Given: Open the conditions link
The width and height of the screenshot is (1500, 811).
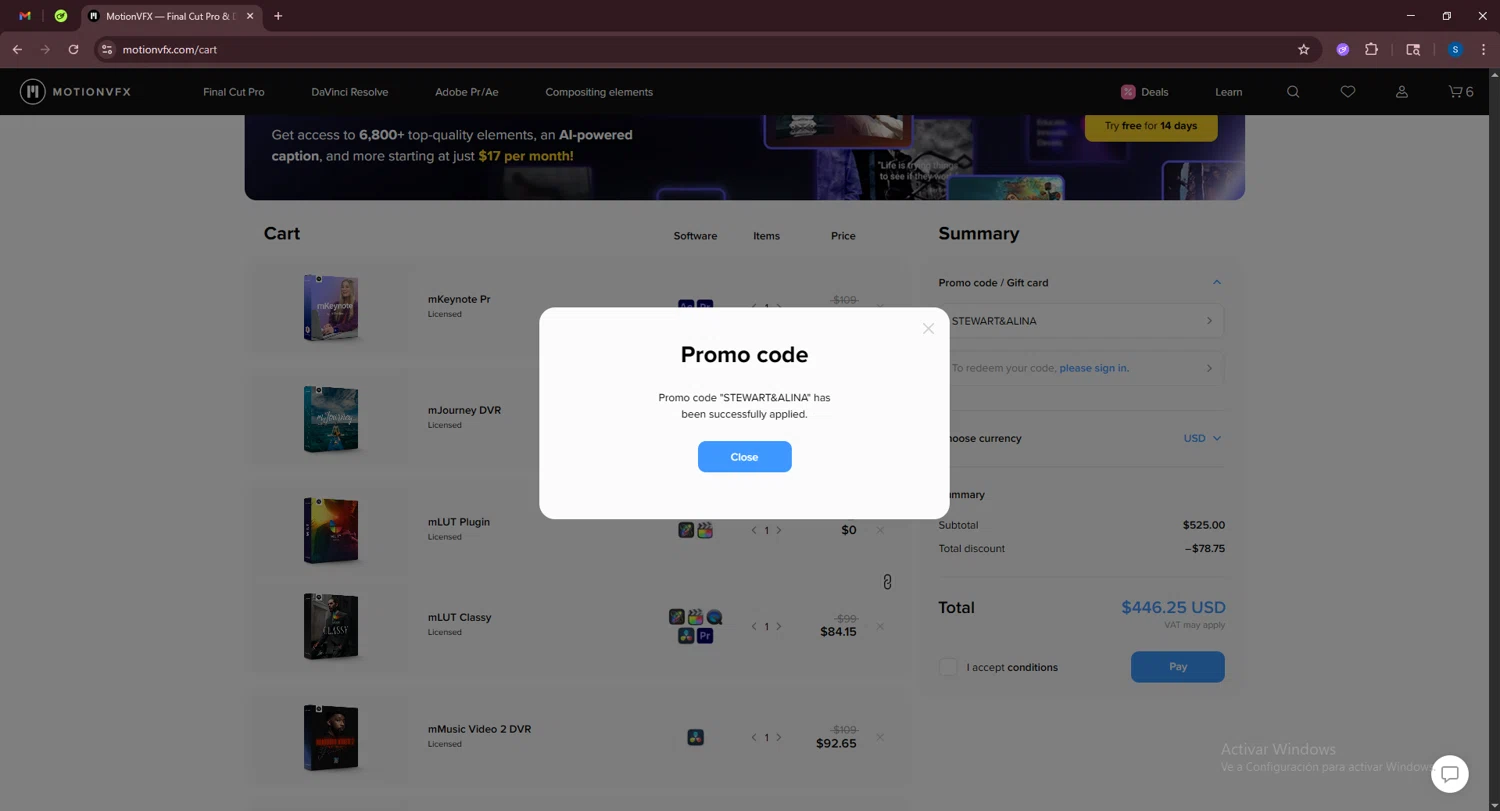Looking at the screenshot, I should click(x=1032, y=667).
